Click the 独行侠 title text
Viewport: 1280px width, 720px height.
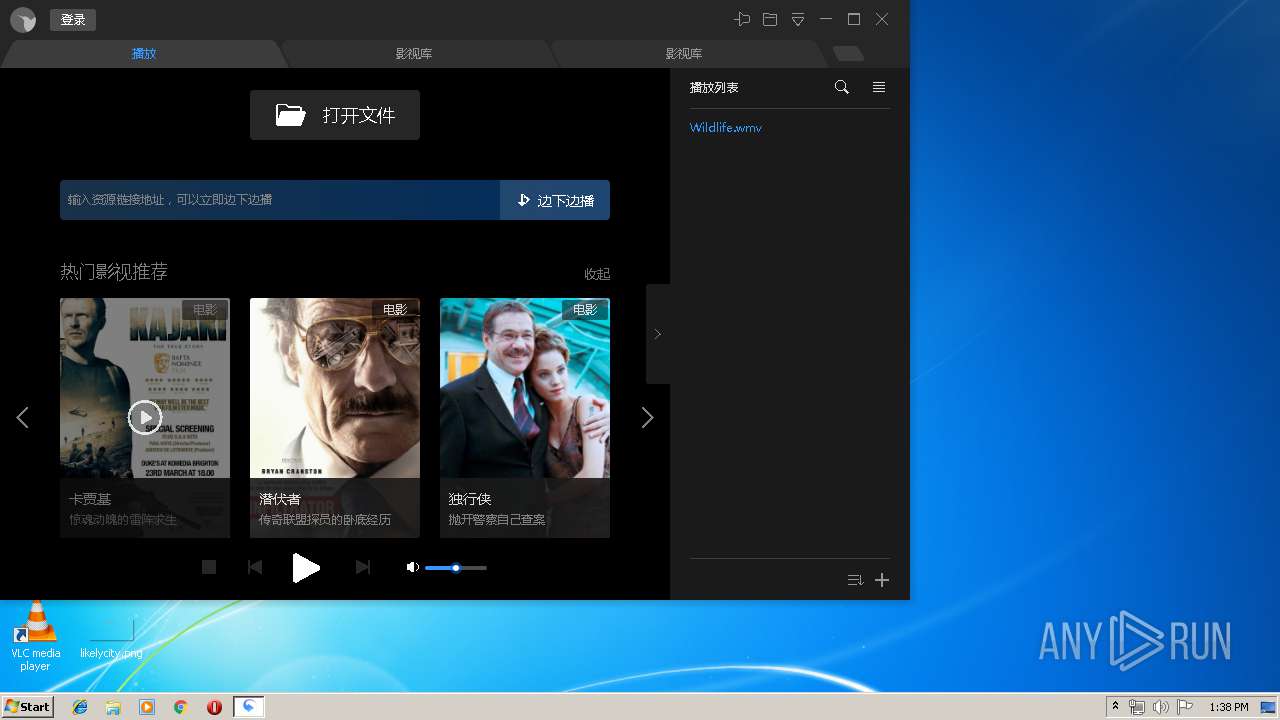tap(470, 499)
